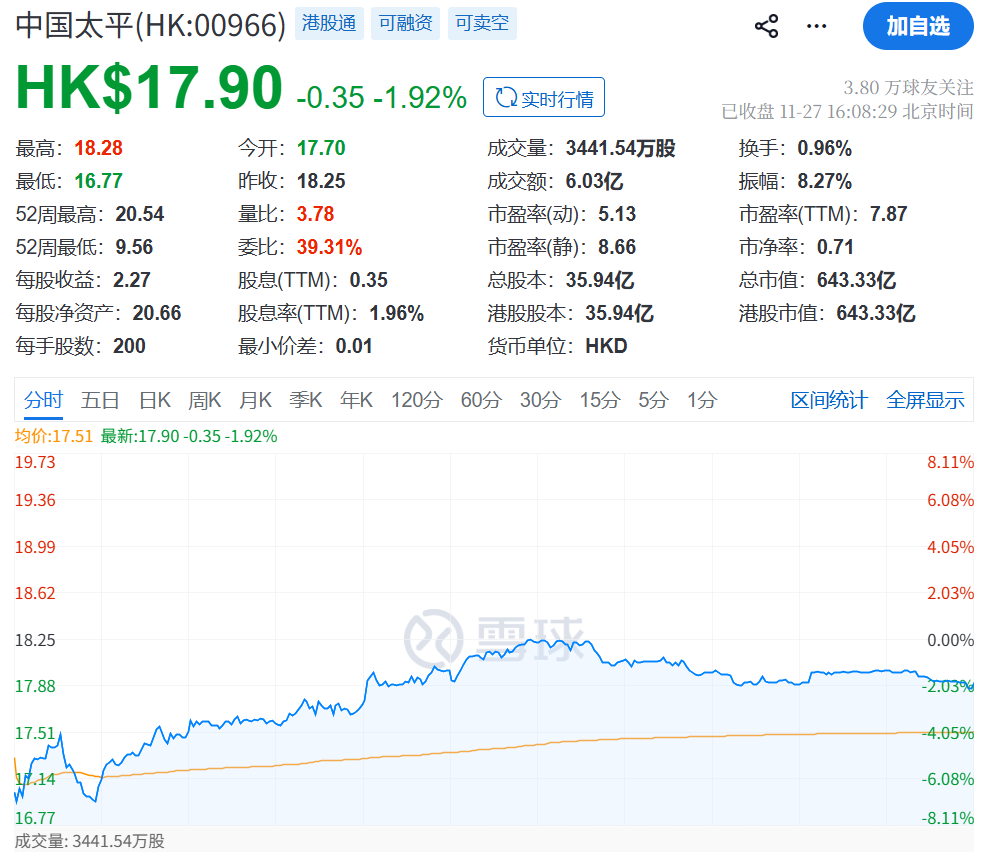Open the 月K candlestick tab

coord(255,400)
